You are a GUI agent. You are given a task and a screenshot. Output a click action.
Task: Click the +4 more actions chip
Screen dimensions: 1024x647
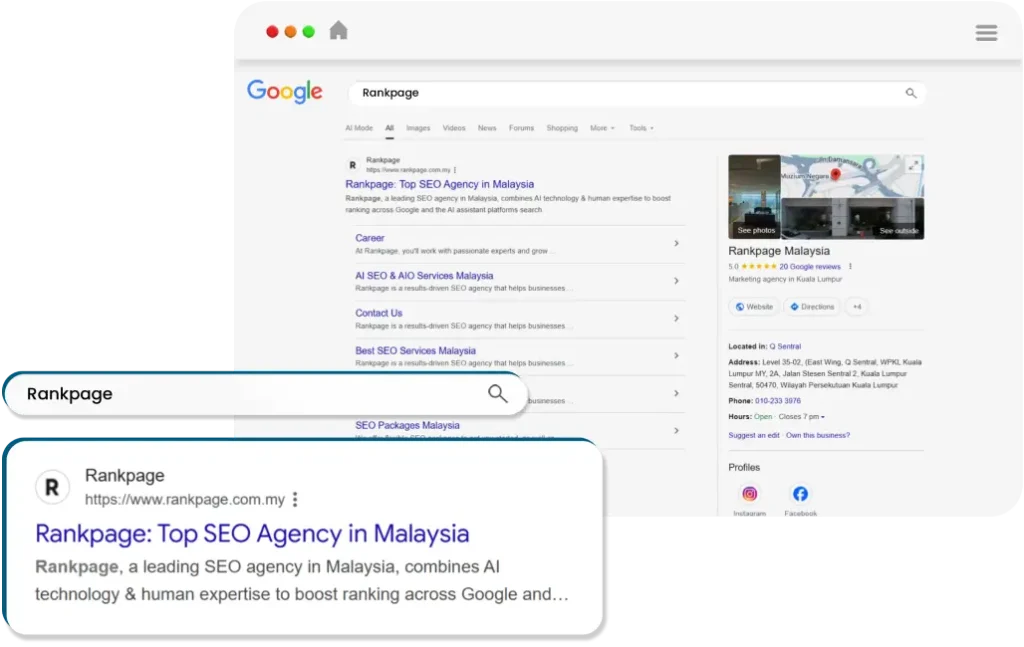tap(857, 307)
